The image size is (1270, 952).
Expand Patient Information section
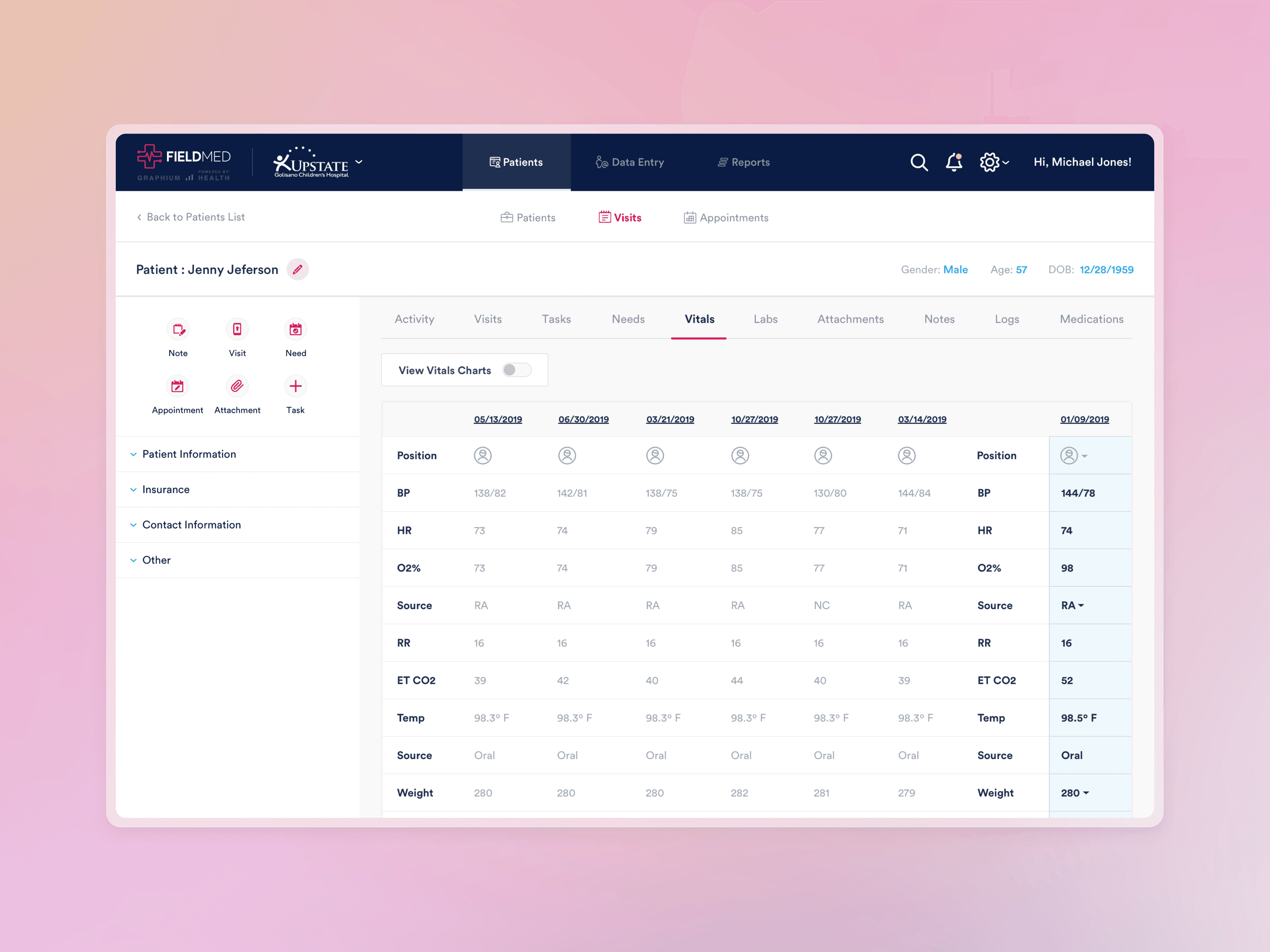189,454
